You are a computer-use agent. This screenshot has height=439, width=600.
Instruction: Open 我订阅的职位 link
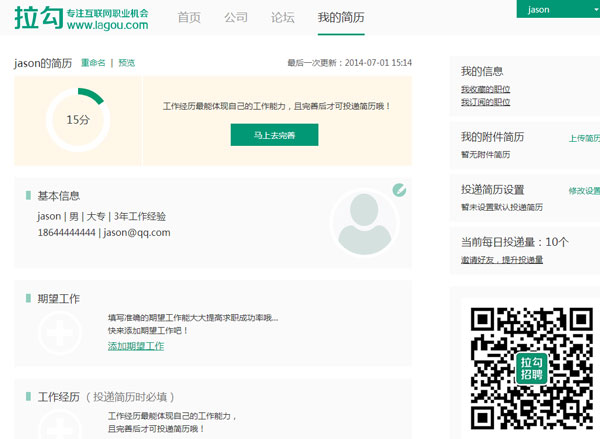coord(485,102)
